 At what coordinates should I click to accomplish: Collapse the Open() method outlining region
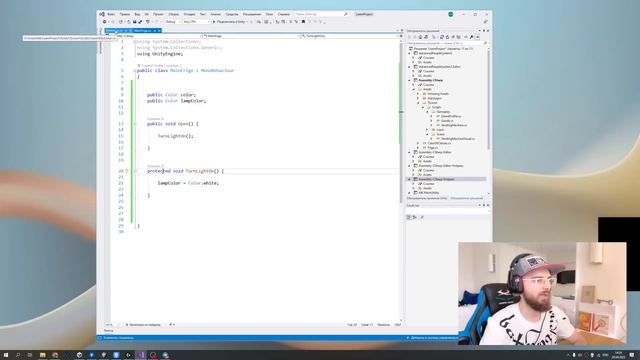(x=135, y=124)
